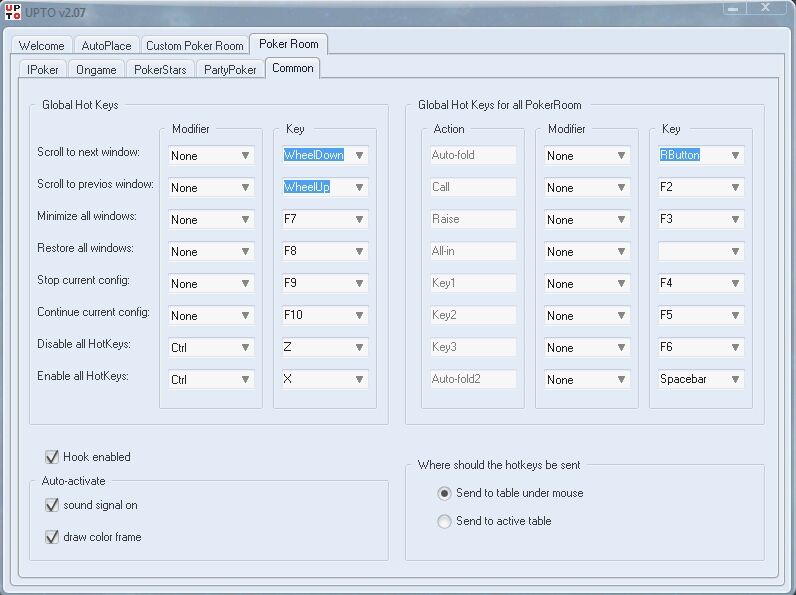Screen dimensions: 796x595
Task: Open the F7 key dropdown
Action: point(325,219)
